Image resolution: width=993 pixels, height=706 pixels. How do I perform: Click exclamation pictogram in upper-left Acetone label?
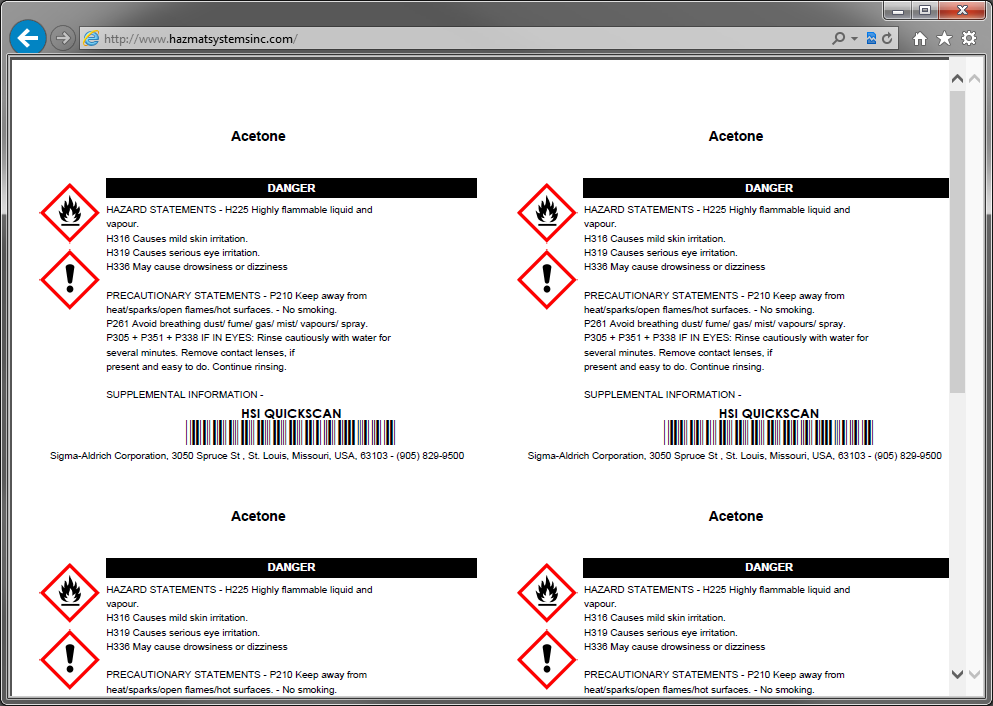pos(70,279)
